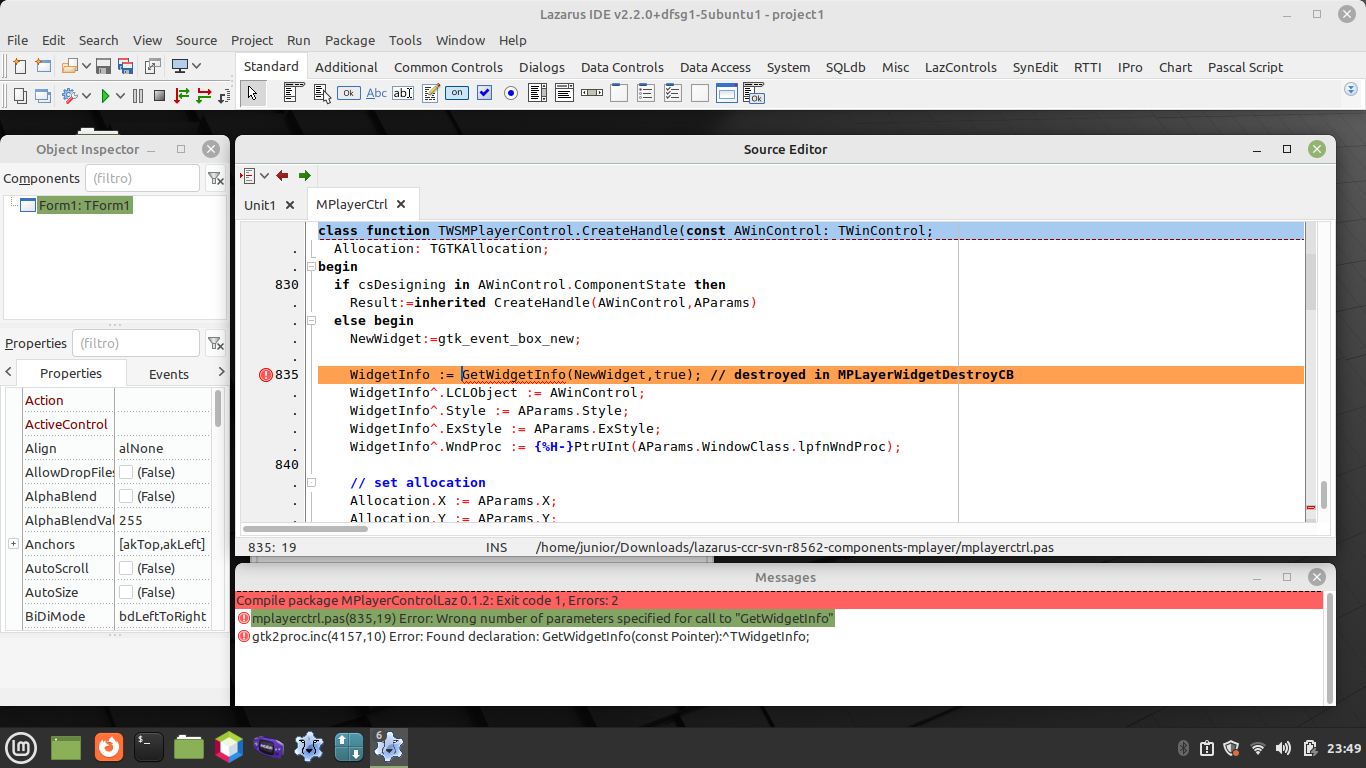Jump back using red arrow in Source Editor
The height and width of the screenshot is (768, 1366).
tap(282, 175)
